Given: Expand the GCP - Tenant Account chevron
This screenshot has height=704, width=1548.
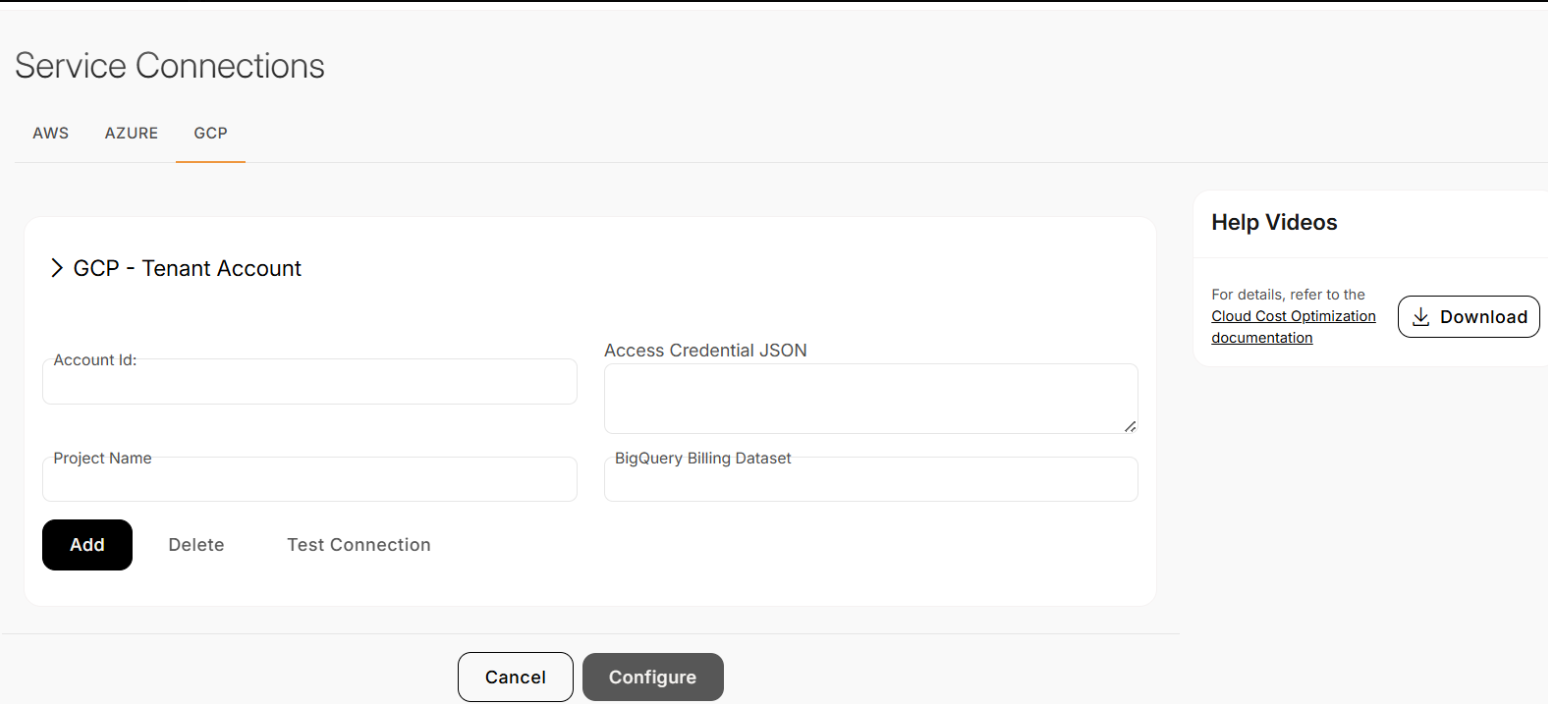Looking at the screenshot, I should click(x=57, y=268).
